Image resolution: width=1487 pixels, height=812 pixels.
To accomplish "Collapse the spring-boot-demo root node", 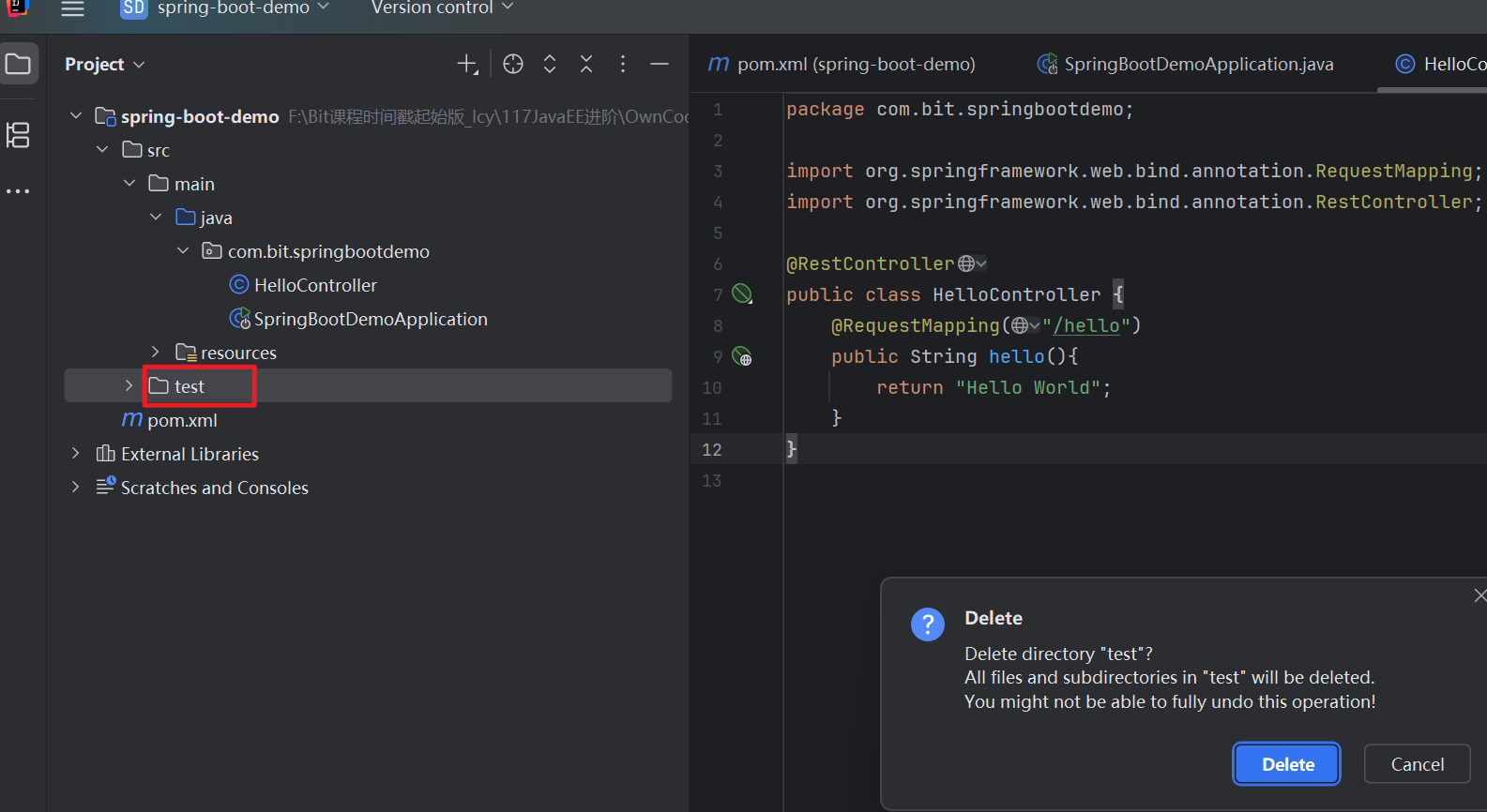I will (x=76, y=115).
